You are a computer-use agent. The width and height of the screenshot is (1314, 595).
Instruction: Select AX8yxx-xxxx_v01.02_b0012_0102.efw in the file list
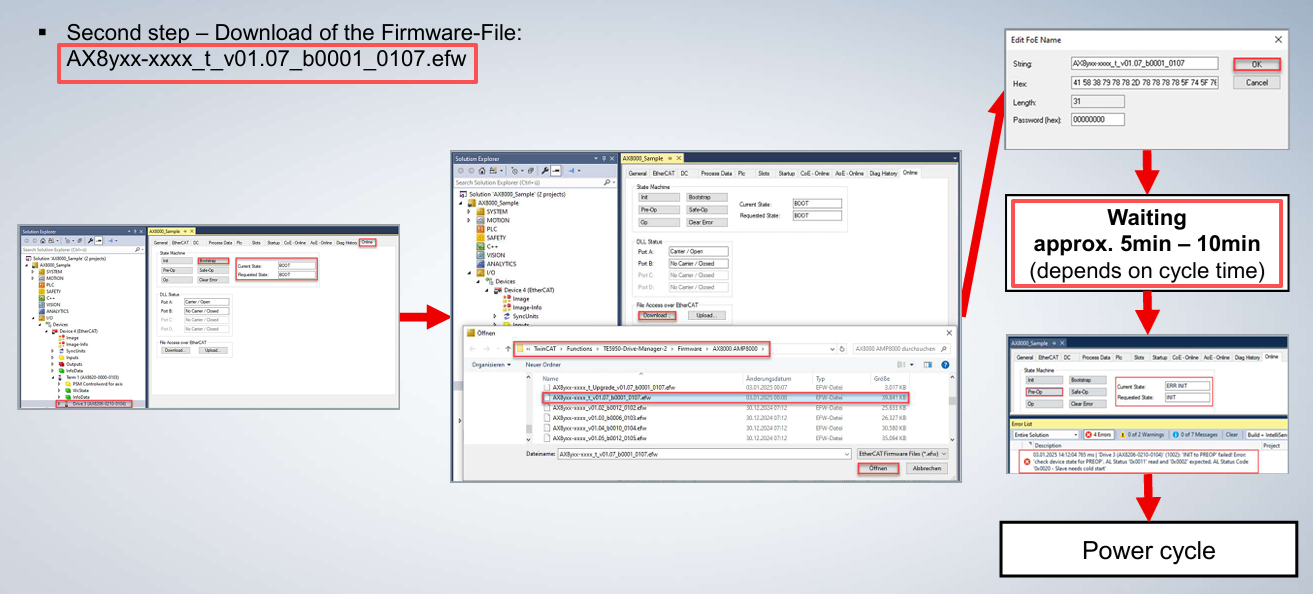tap(600, 408)
